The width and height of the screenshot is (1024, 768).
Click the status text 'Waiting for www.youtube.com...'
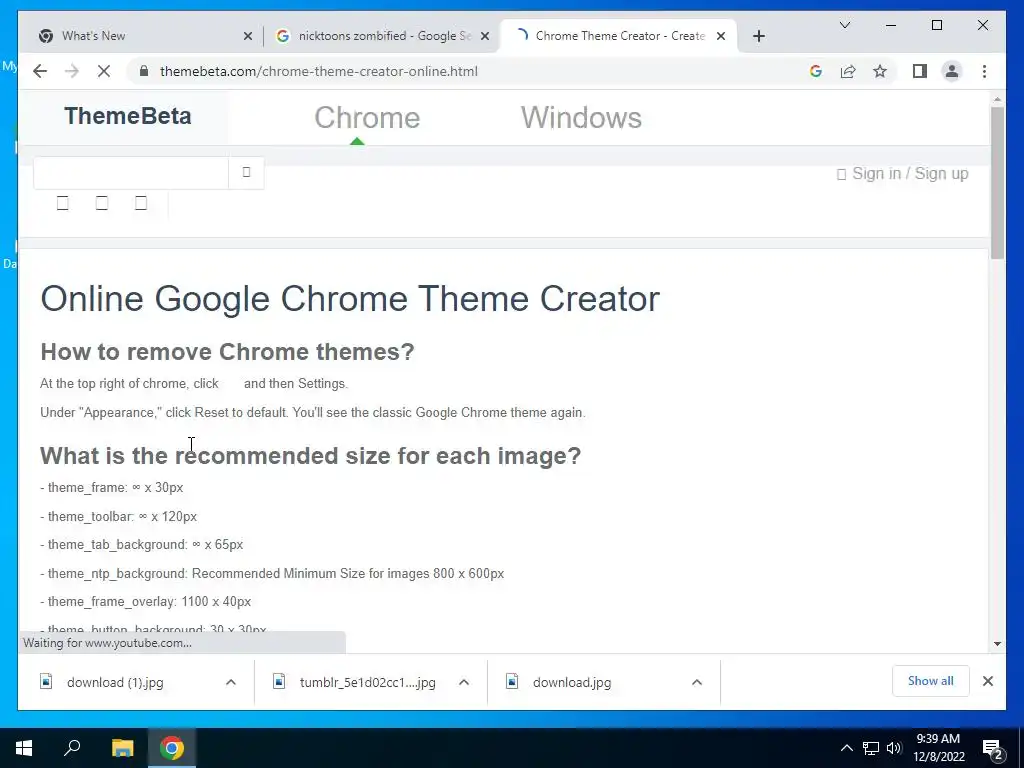point(107,643)
